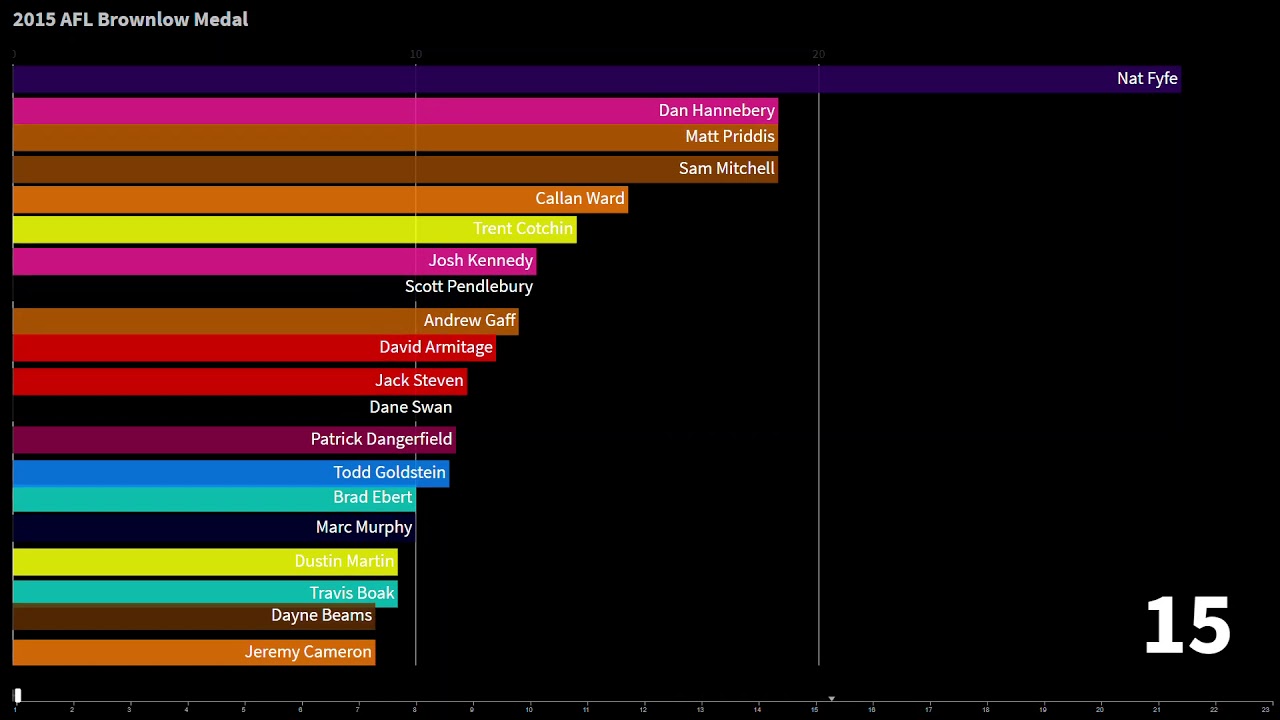Select Patrick Dangerfield's maroon bar

234,440
